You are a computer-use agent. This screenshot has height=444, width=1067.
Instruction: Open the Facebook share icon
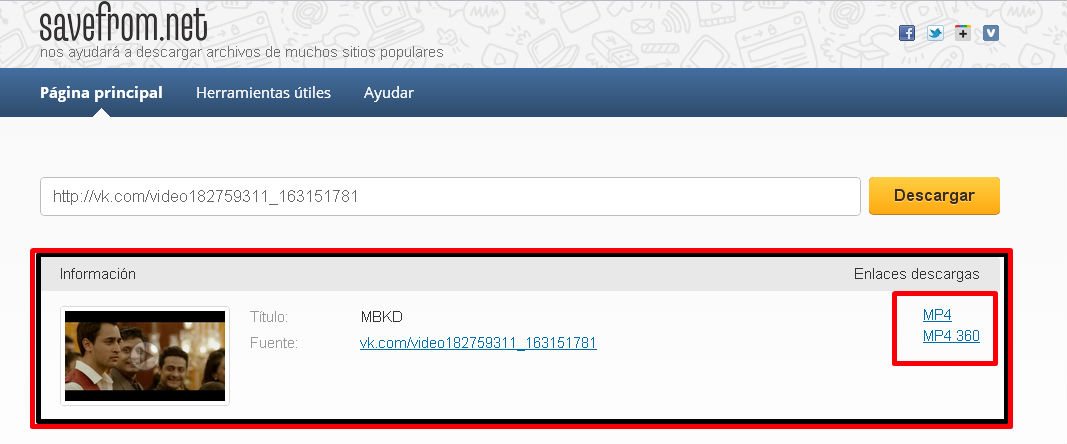coord(907,33)
